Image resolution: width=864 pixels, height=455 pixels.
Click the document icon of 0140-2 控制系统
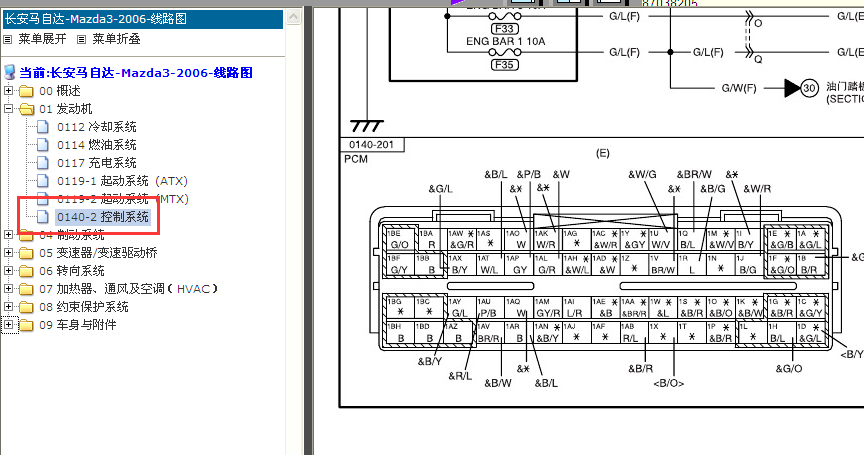pos(43,217)
